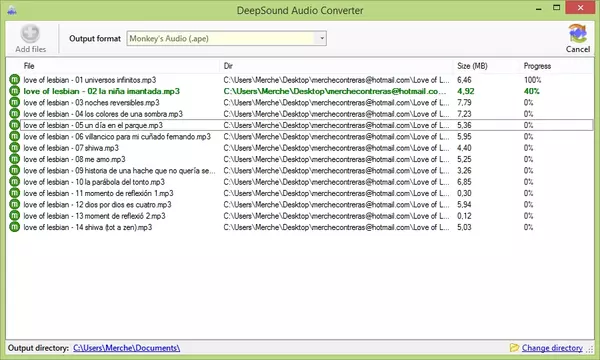Image resolution: width=600 pixels, height=360 pixels.
Task: Select file 13 moment de reflexió 2.mp3
Action: pos(95,216)
